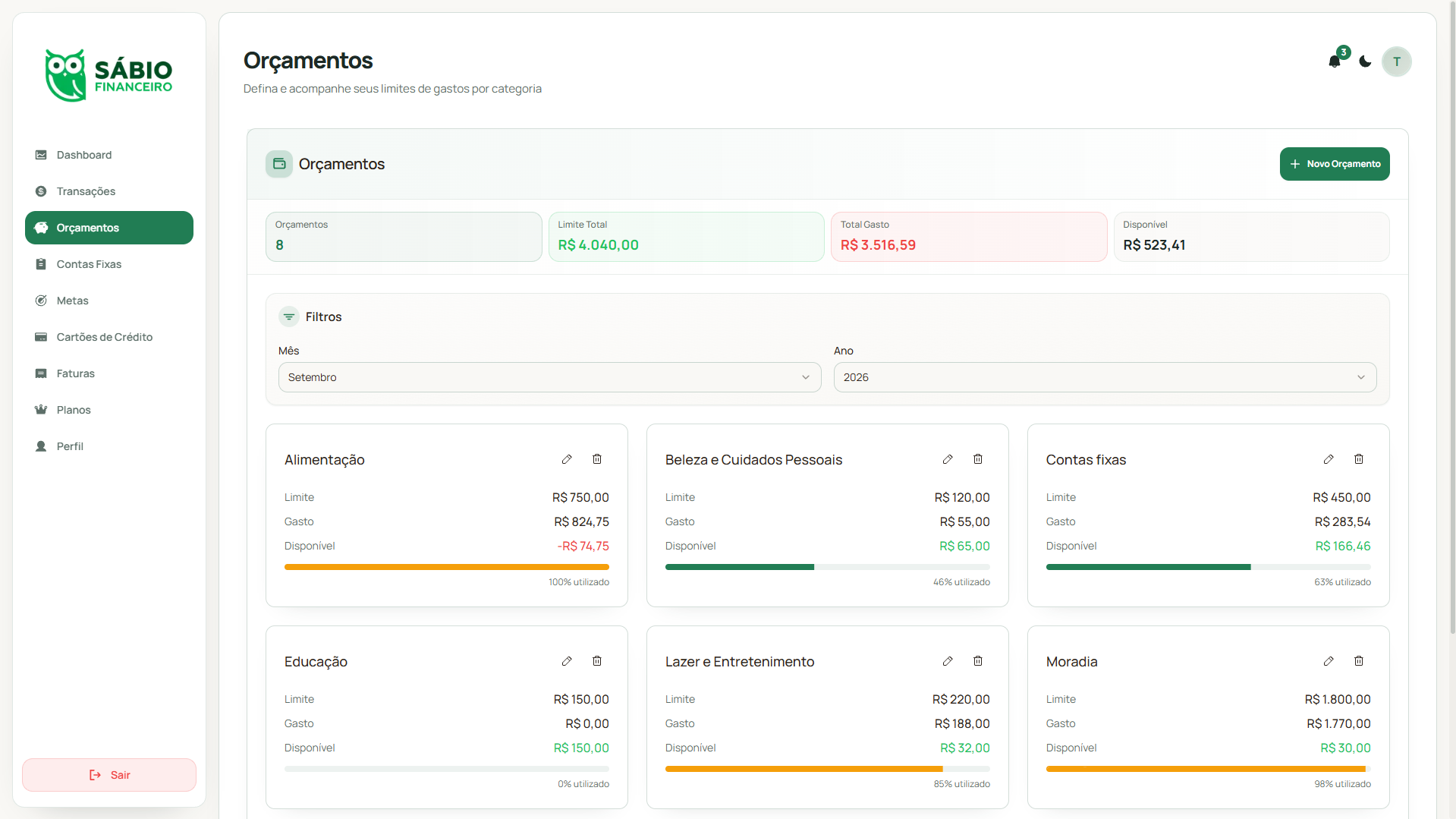Image resolution: width=1456 pixels, height=819 pixels.
Task: Click the Contas fixas usage progress bar
Action: [1208, 567]
